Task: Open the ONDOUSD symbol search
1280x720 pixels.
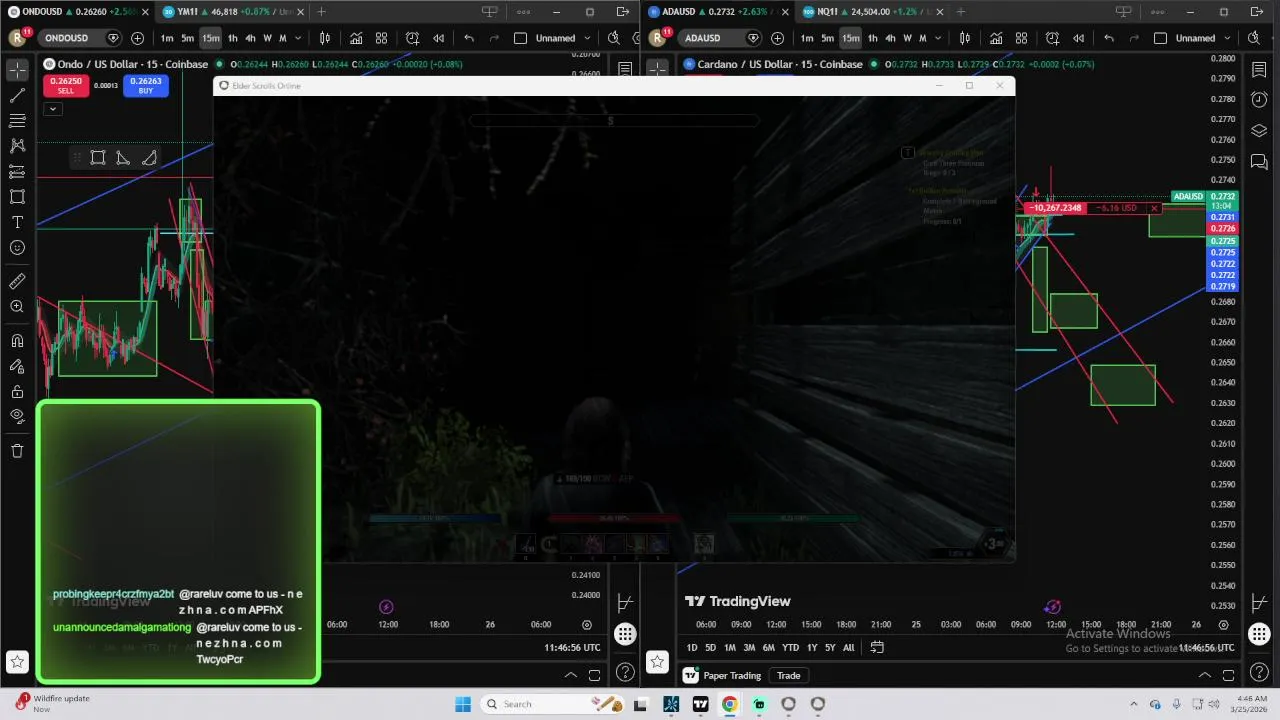Action: [67, 38]
